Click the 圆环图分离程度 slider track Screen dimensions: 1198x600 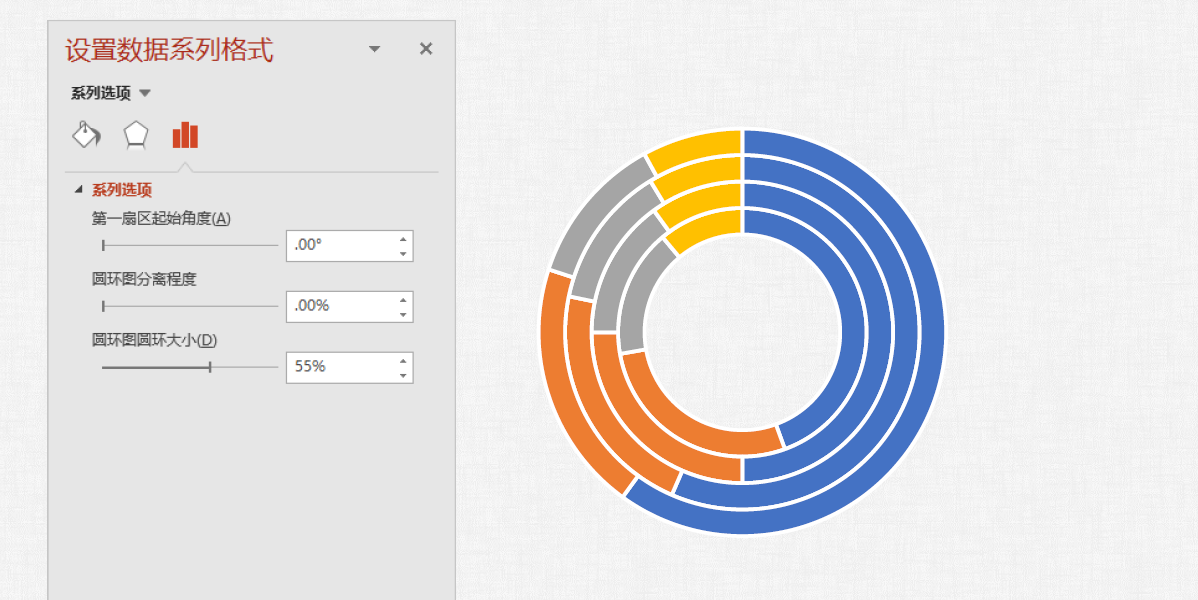click(190, 306)
